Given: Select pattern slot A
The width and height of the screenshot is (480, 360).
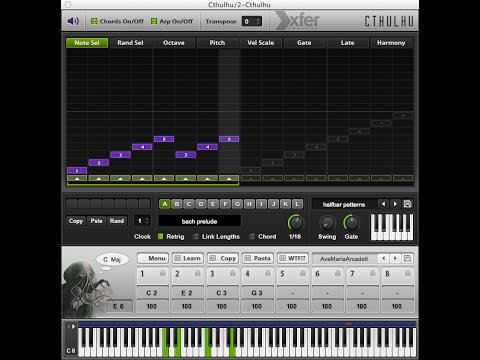Looking at the screenshot, I should (165, 204).
